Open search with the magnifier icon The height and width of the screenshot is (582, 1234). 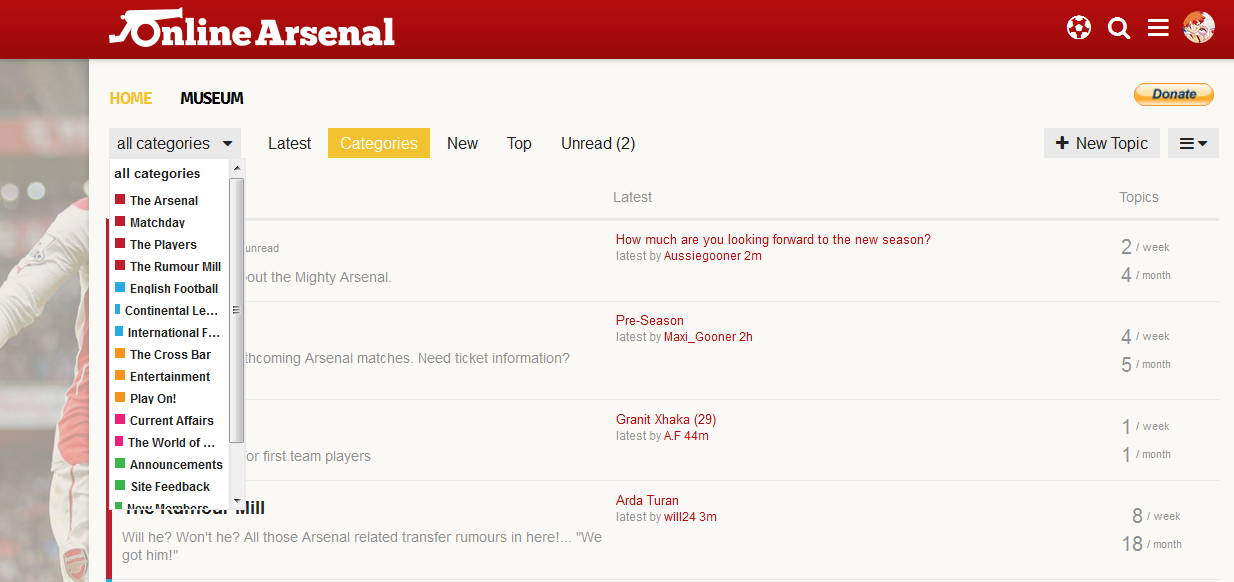1119,28
